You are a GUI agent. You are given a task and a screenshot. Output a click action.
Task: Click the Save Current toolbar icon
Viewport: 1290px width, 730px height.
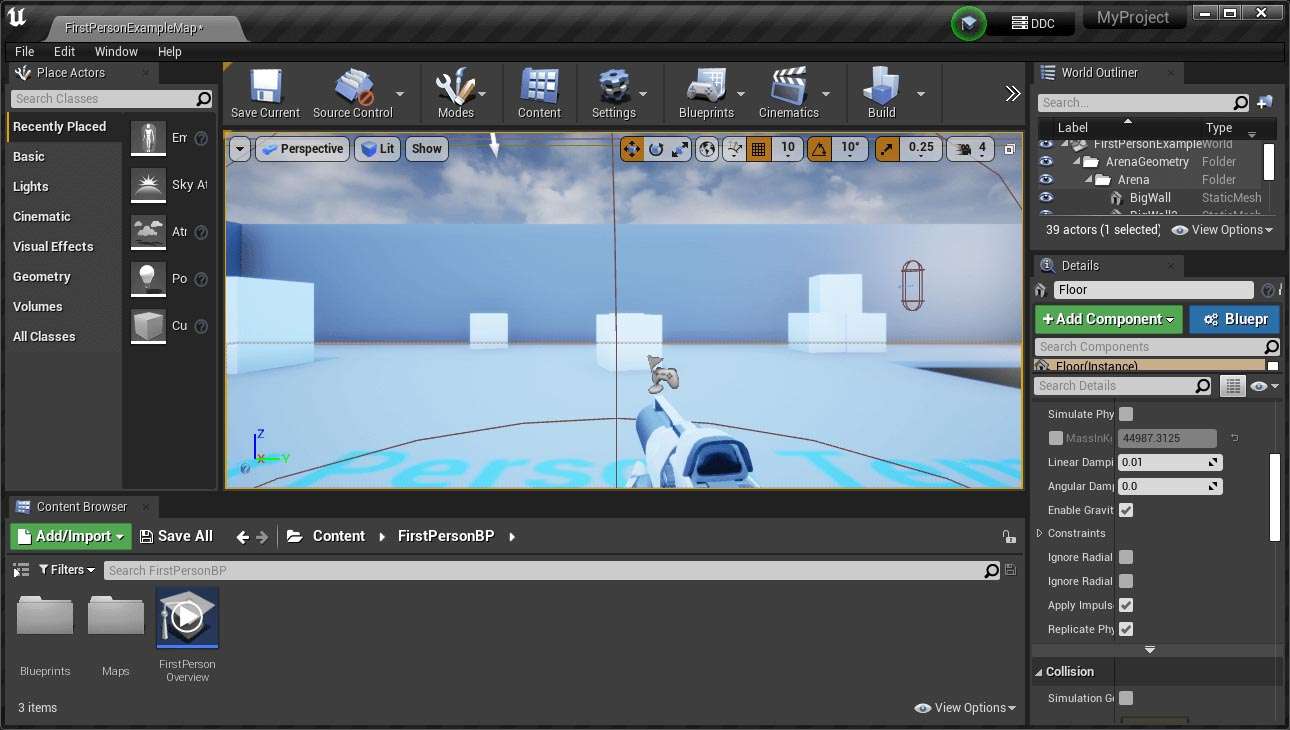(x=264, y=88)
